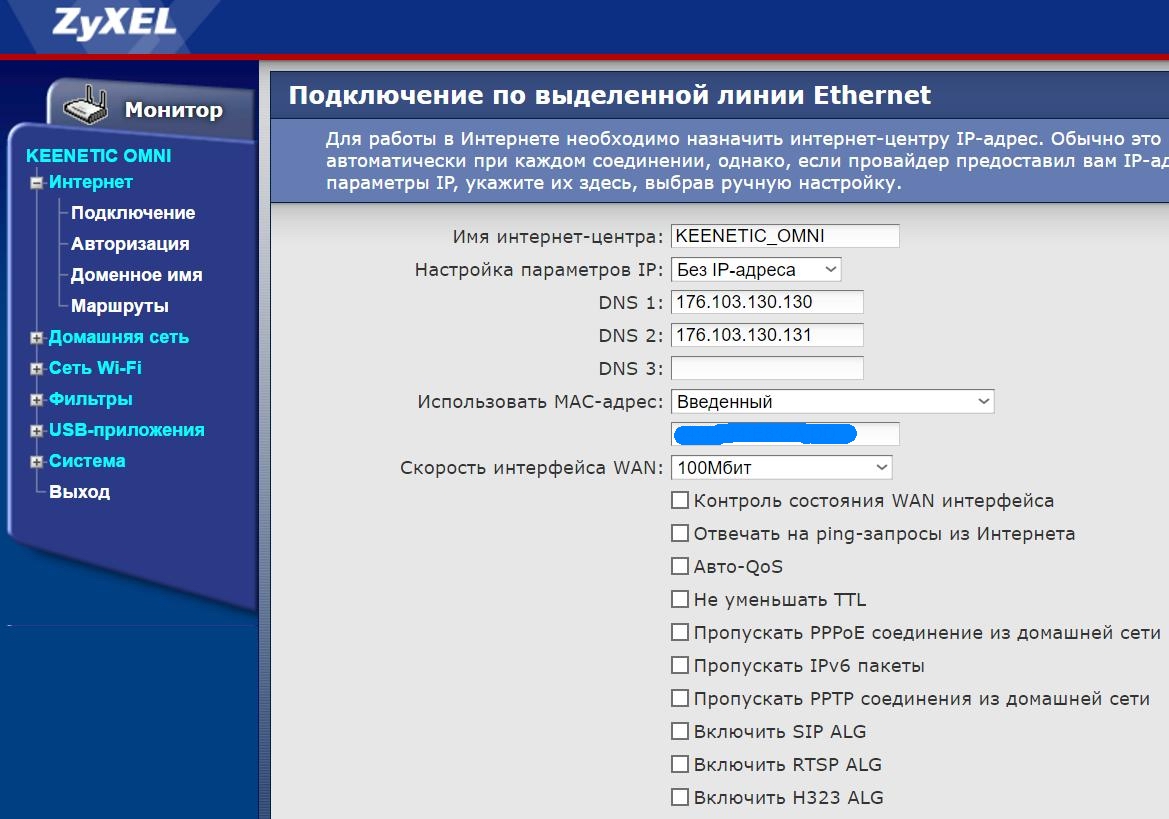Image resolution: width=1169 pixels, height=819 pixels.
Task: Enable Контроль состояния WAN интерфейса checkbox
Action: point(680,500)
